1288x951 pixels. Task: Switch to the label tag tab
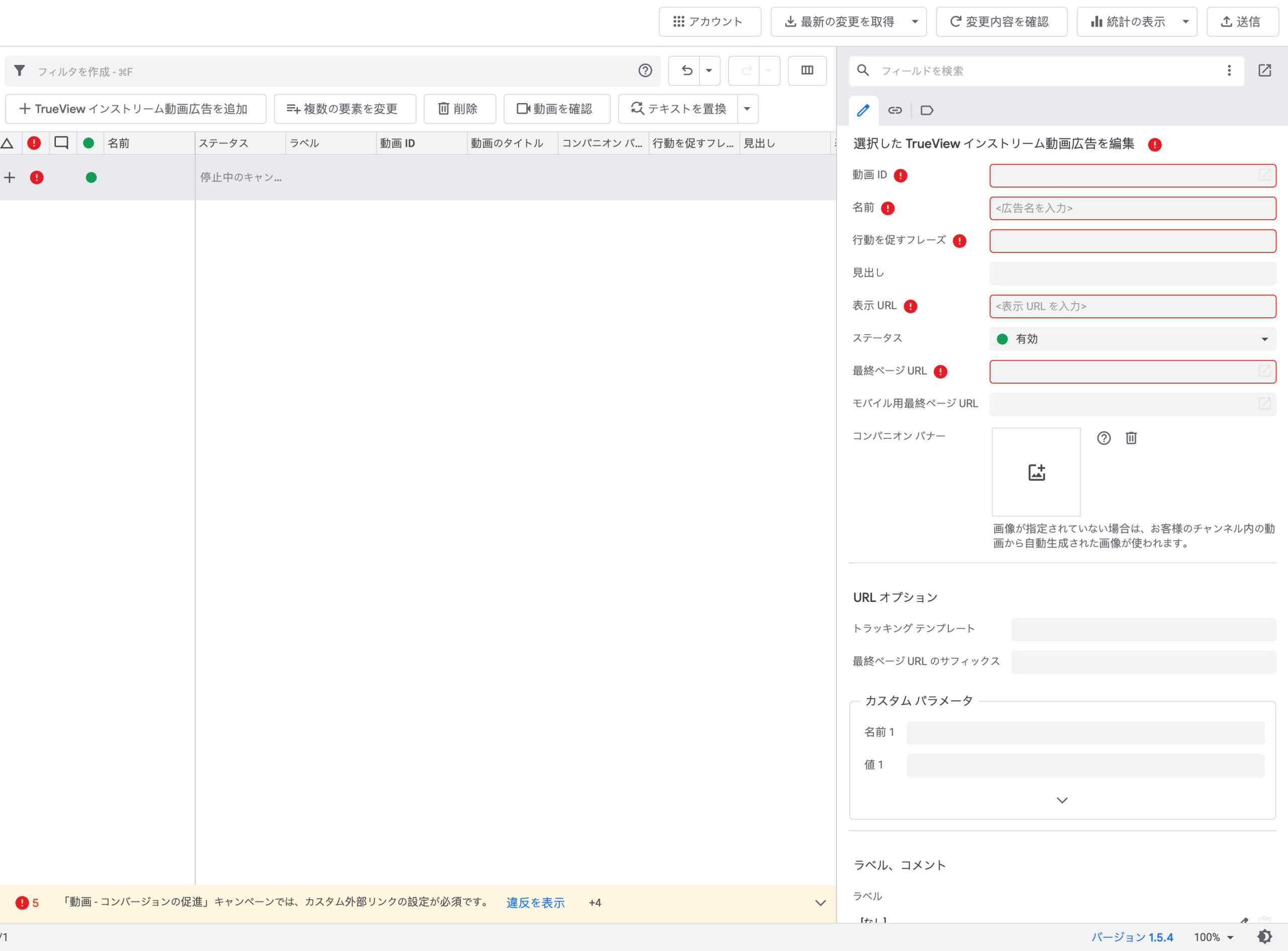(926, 110)
